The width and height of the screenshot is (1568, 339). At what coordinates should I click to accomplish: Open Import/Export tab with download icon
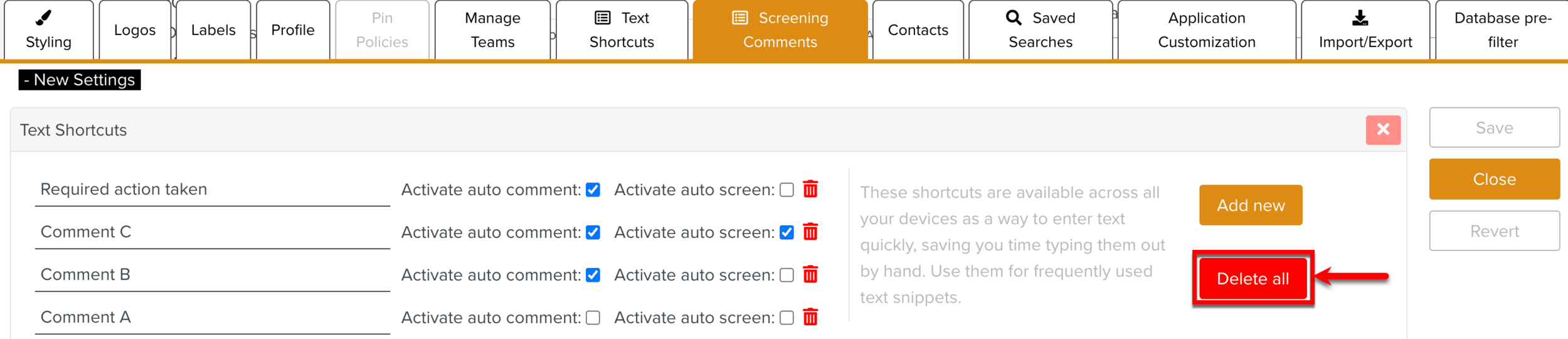[1365, 30]
